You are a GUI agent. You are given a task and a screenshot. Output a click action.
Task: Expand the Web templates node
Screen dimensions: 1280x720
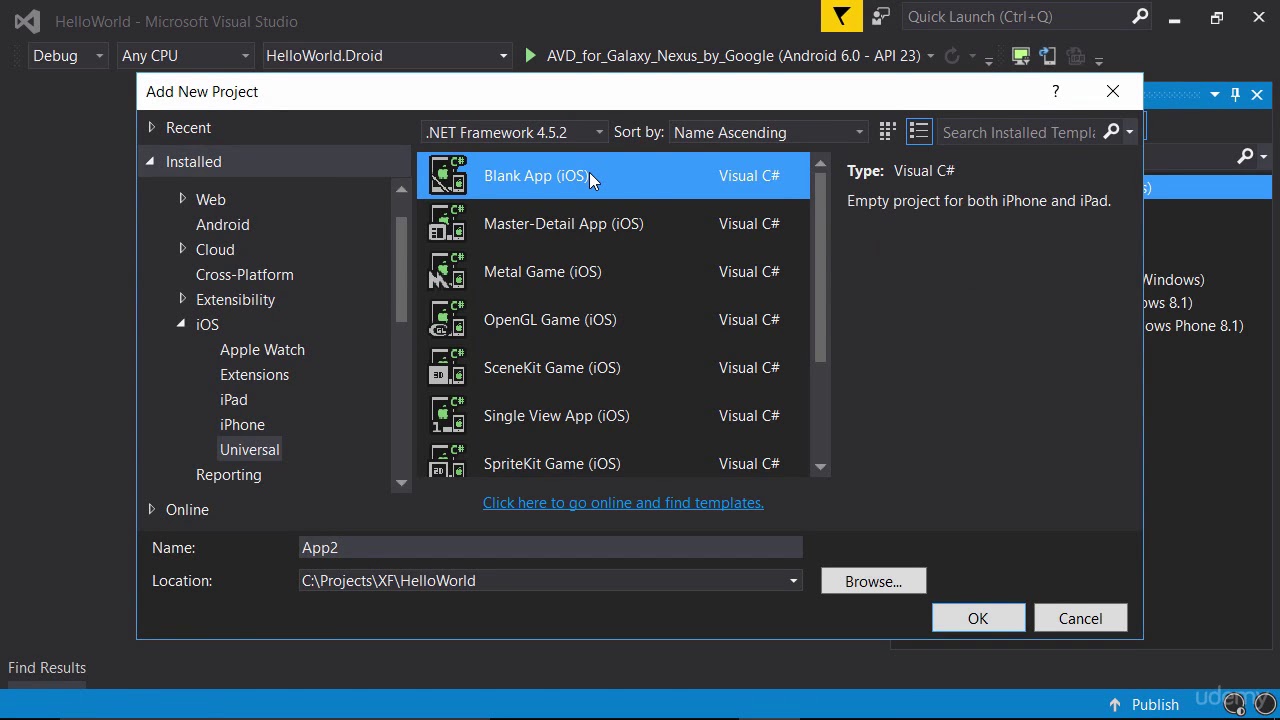(x=182, y=199)
